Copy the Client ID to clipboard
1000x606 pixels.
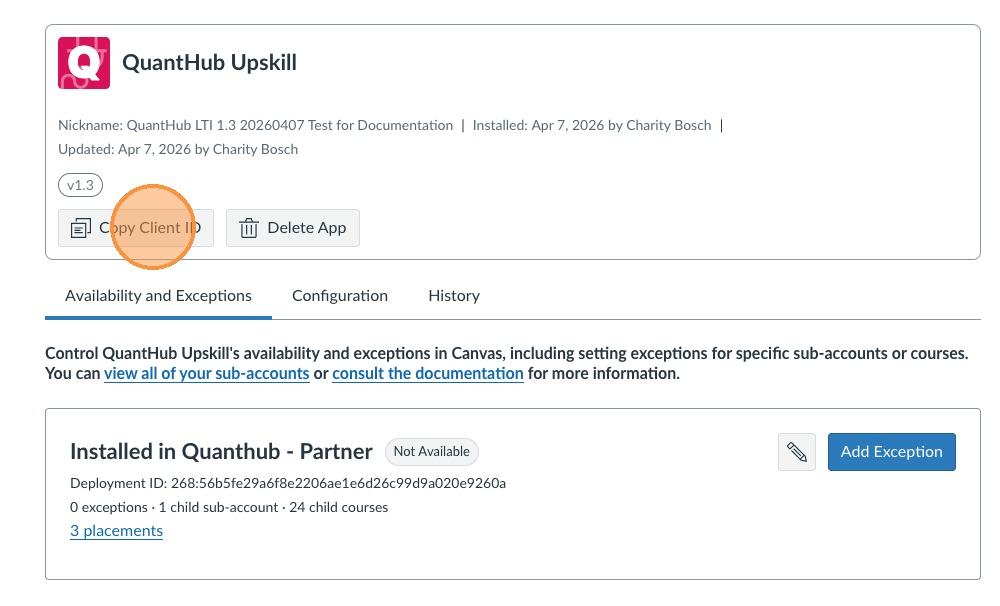[x=136, y=228]
